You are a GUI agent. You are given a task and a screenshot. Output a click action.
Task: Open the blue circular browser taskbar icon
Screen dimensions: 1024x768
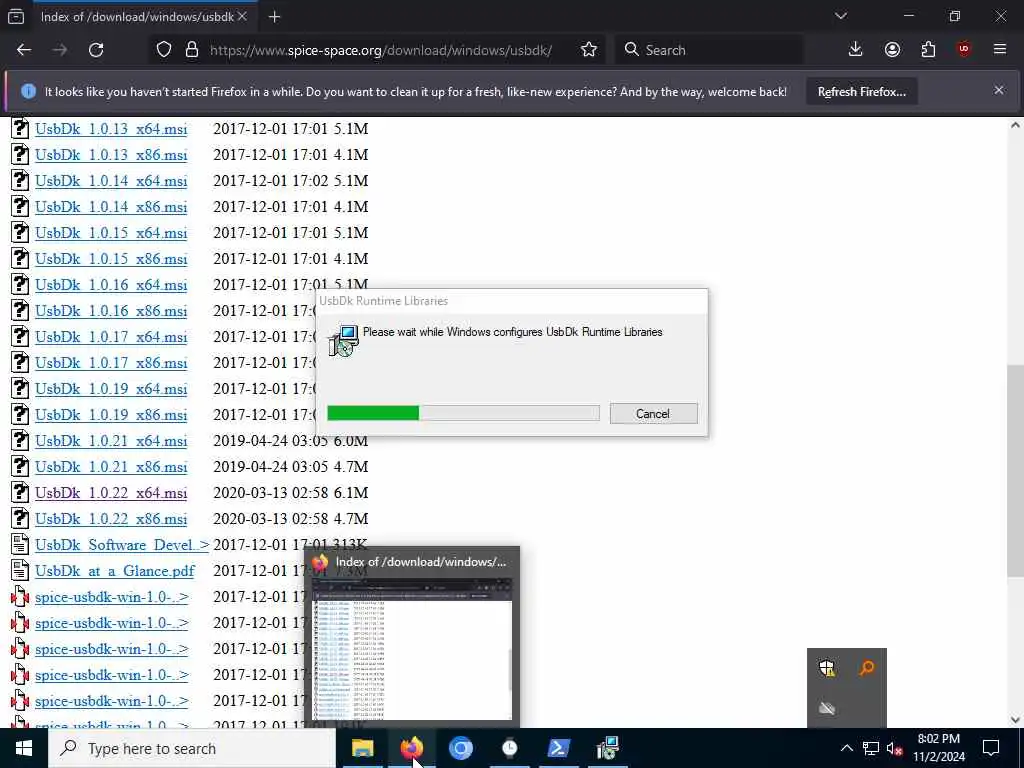pos(460,748)
